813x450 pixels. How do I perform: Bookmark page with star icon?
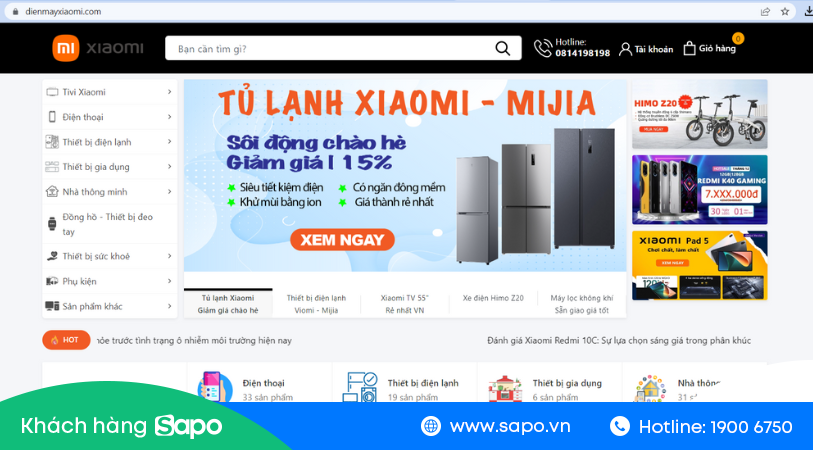785,11
